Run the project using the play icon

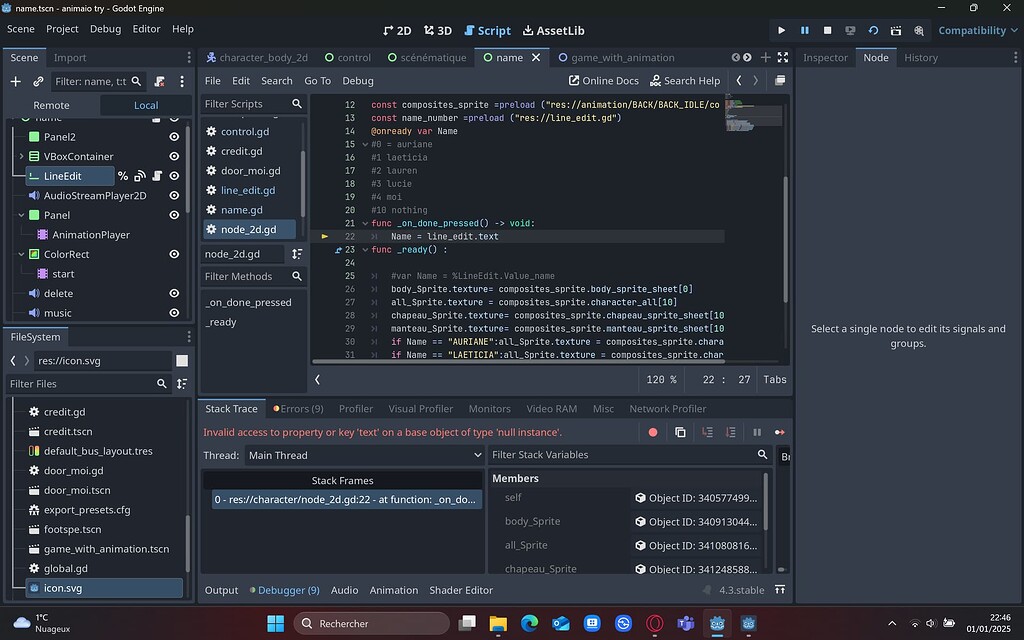(x=782, y=30)
